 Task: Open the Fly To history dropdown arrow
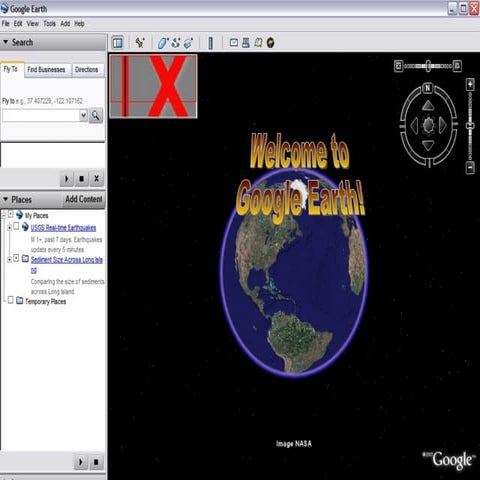click(x=83, y=115)
